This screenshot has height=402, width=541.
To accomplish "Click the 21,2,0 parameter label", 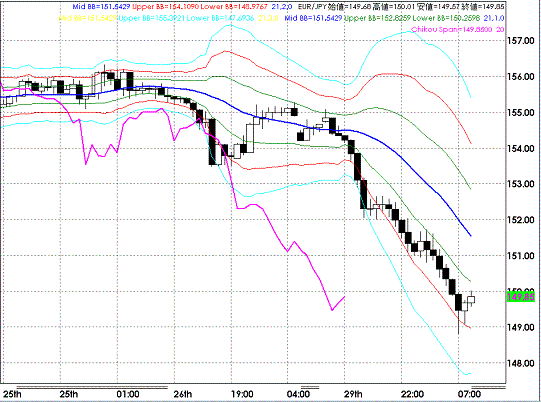I will (x=282, y=7).
